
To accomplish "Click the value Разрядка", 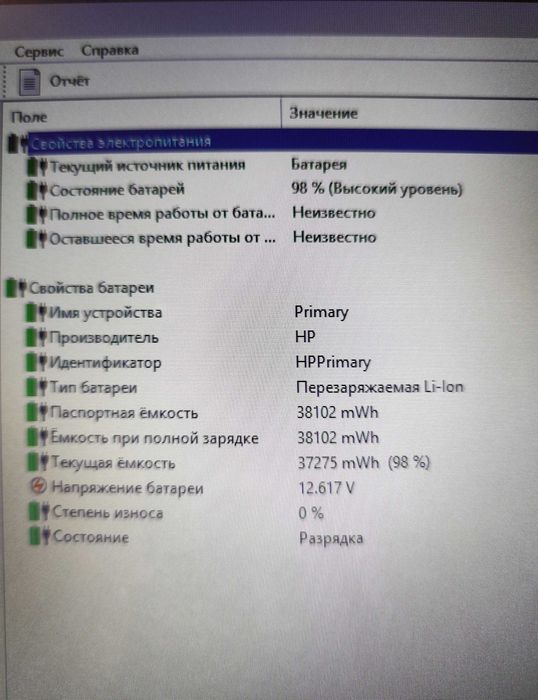I will tap(331, 538).
